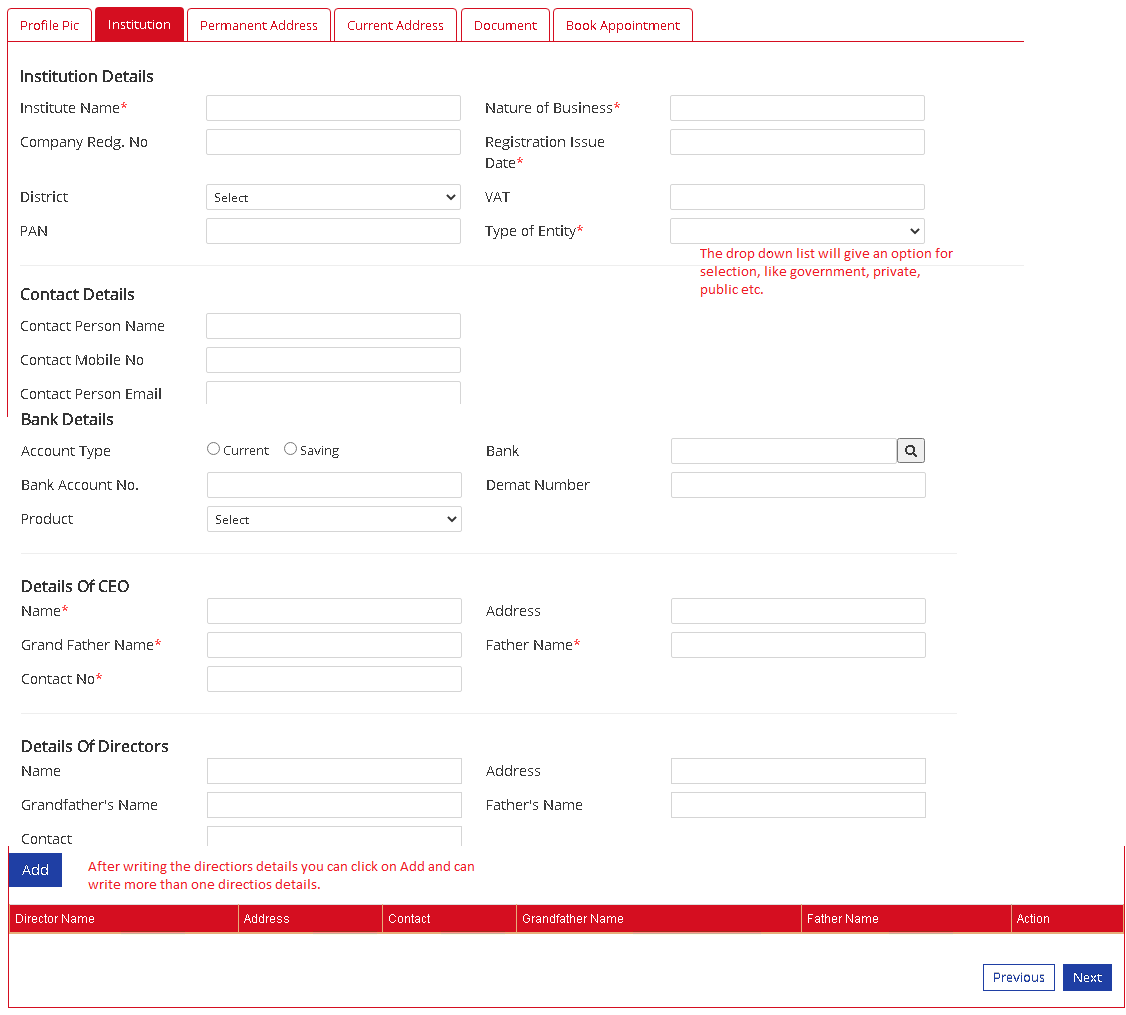Click the Nature of Business input
1126x1015 pixels.
click(x=797, y=108)
